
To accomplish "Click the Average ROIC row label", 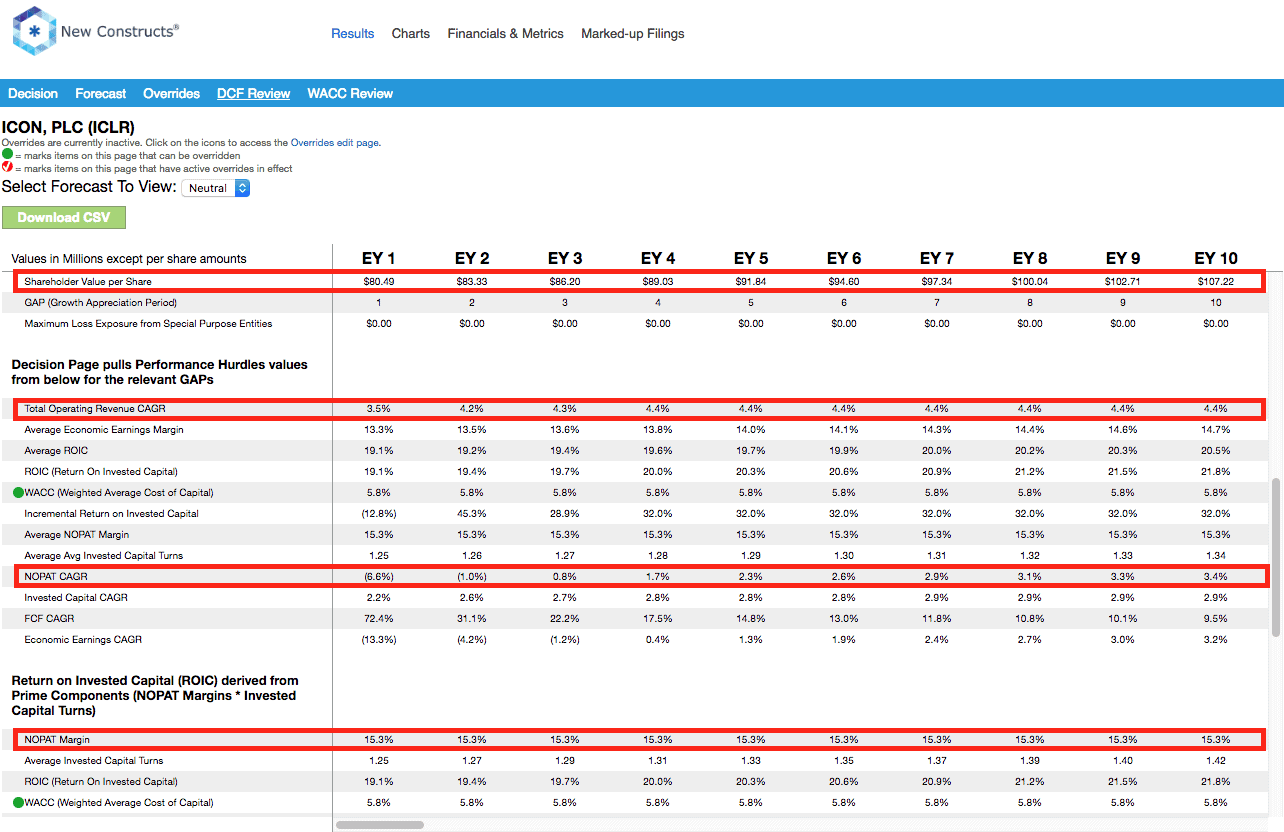I will click(x=56, y=451).
